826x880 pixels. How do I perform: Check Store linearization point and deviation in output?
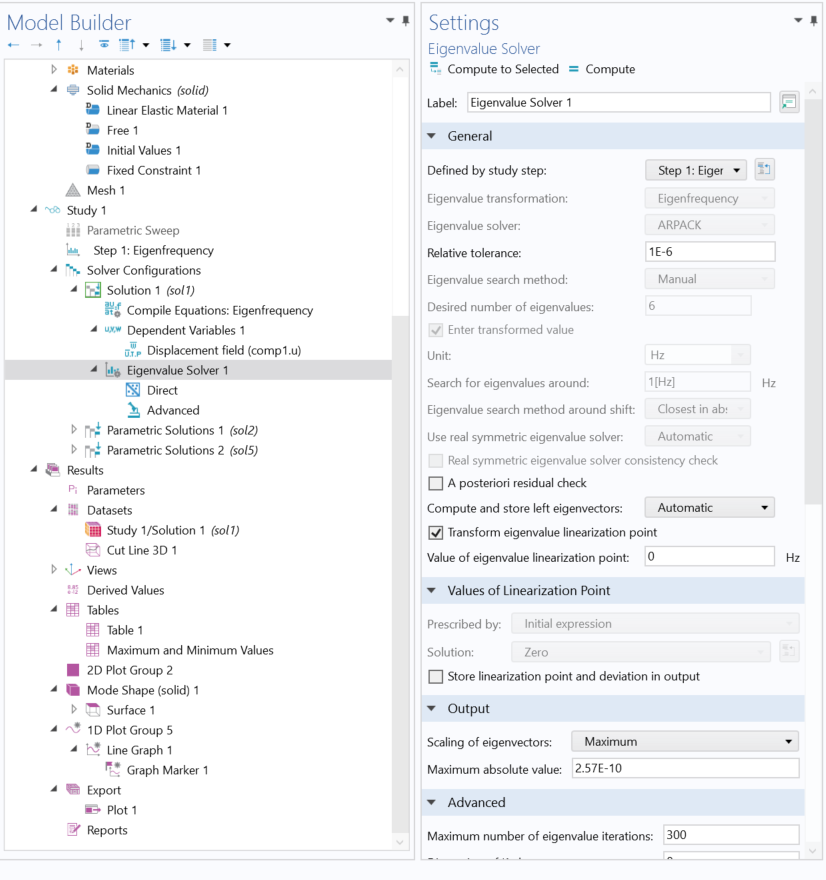(x=435, y=676)
